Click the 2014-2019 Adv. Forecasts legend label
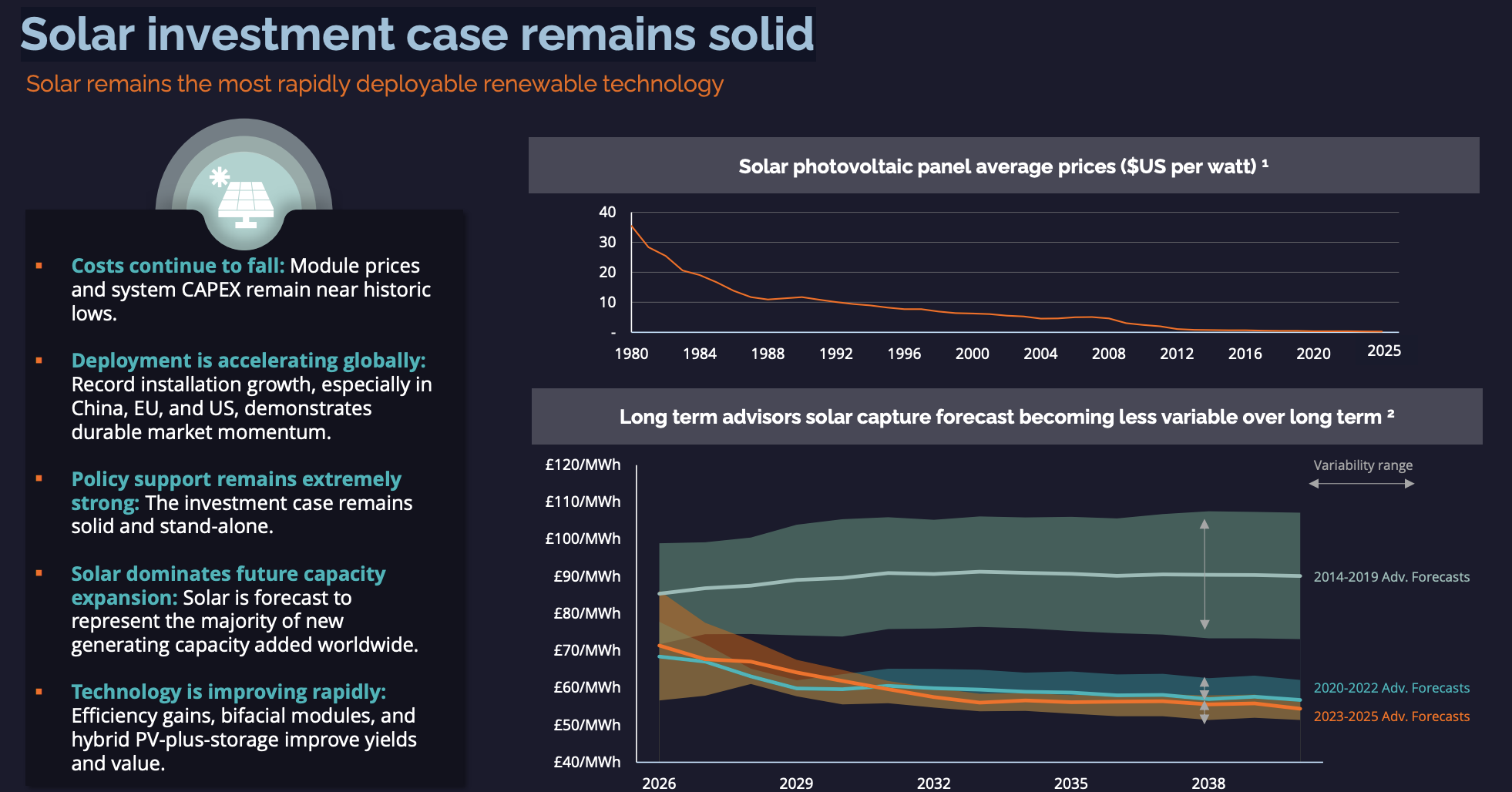The width and height of the screenshot is (1512, 792). point(1391,577)
